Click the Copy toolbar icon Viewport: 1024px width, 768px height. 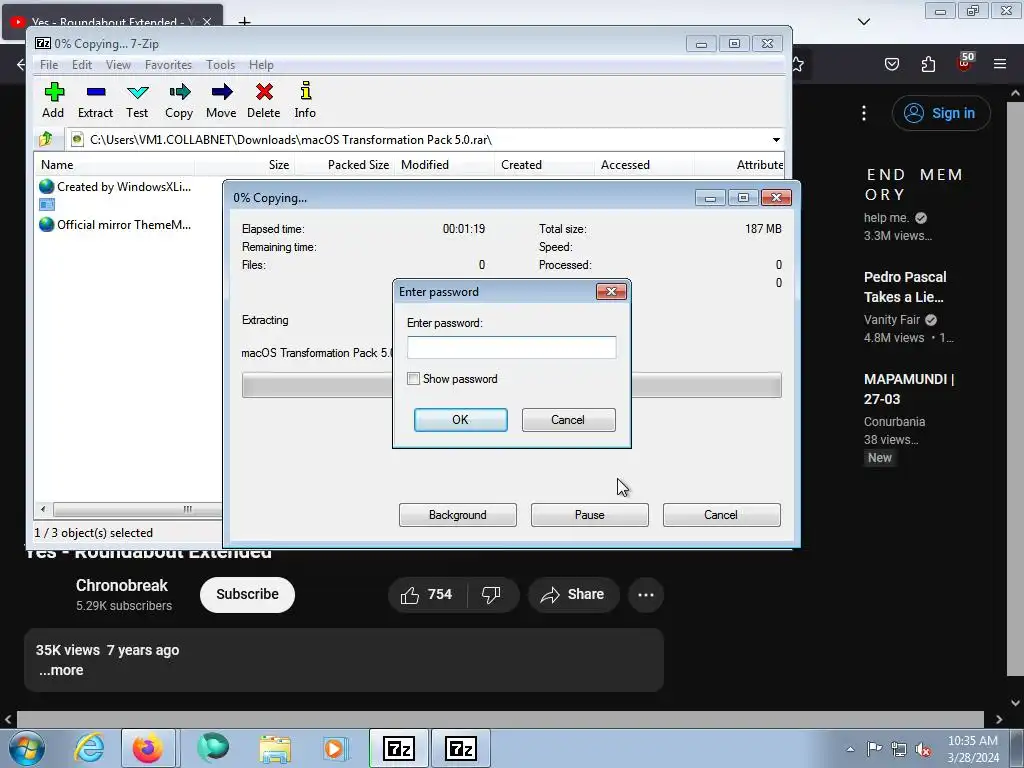179,100
